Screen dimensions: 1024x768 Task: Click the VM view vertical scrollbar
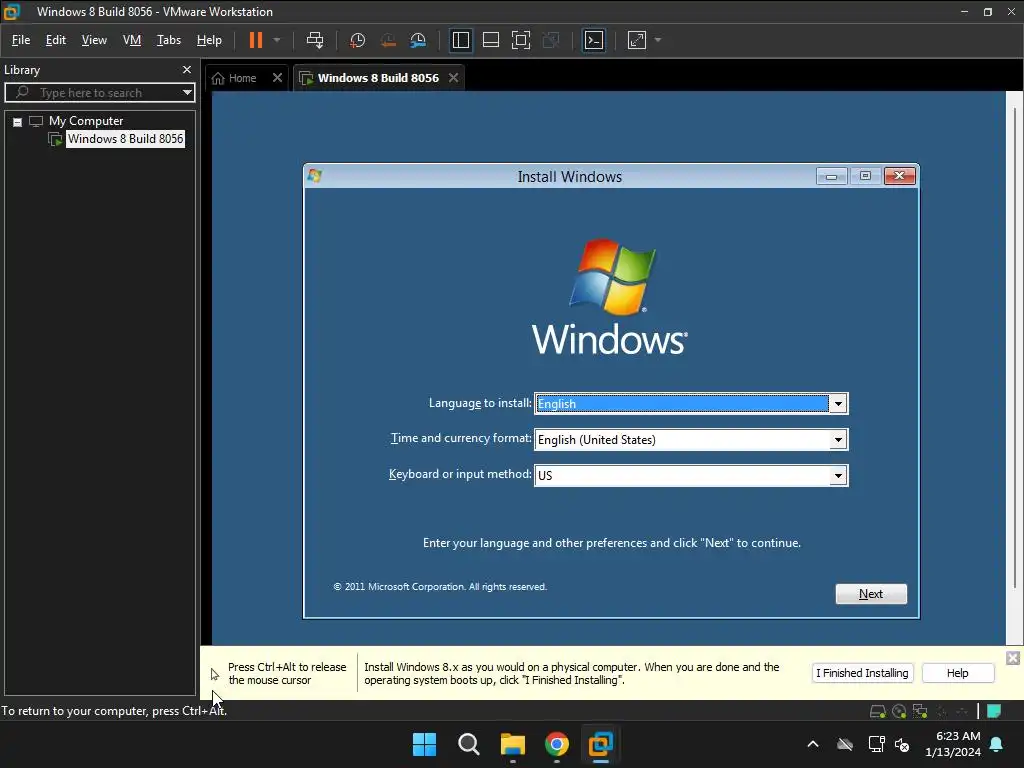[x=1014, y=346]
